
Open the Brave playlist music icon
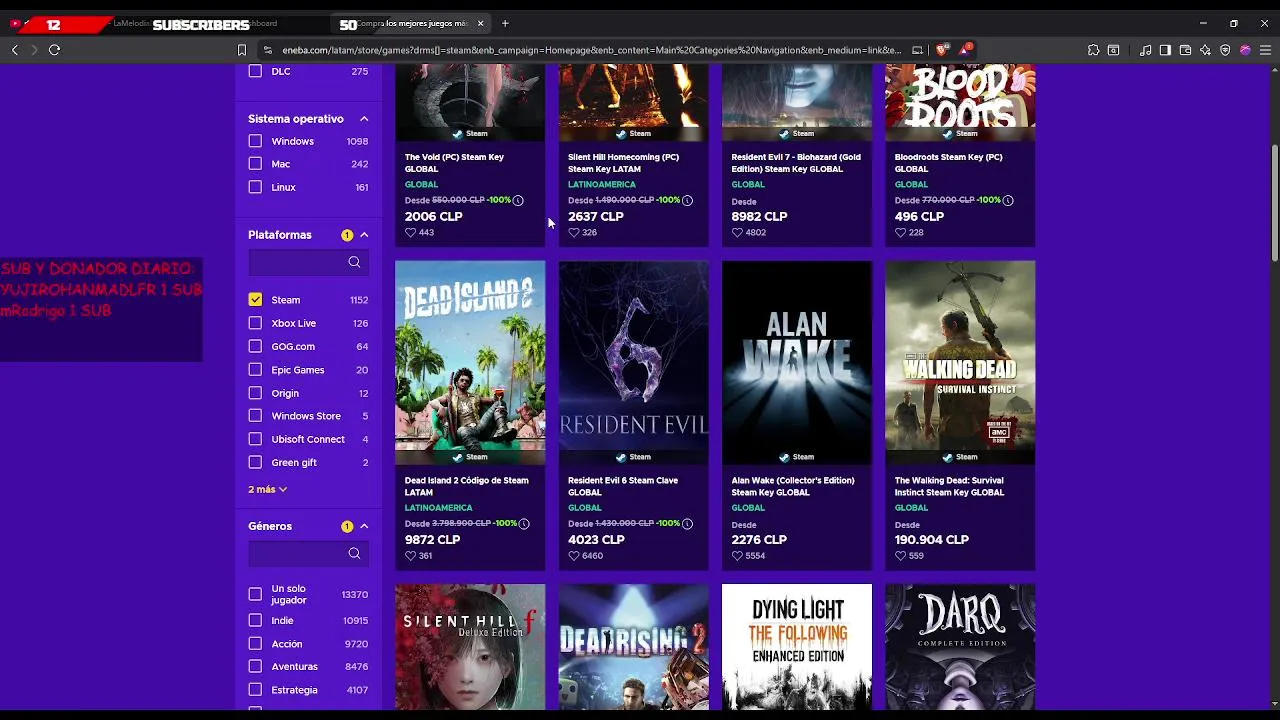(x=1145, y=50)
